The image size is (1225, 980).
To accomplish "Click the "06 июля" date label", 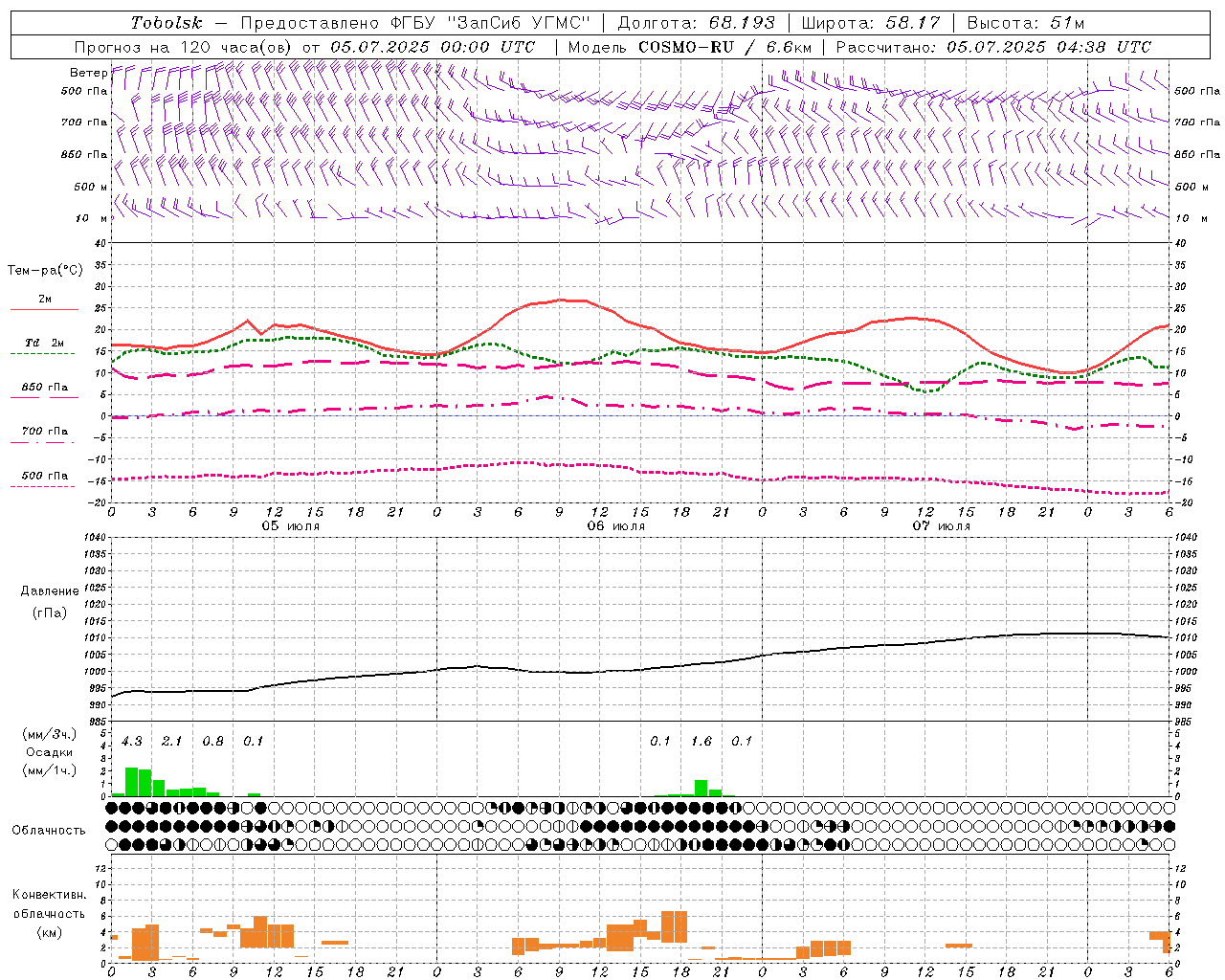I will tap(615, 526).
